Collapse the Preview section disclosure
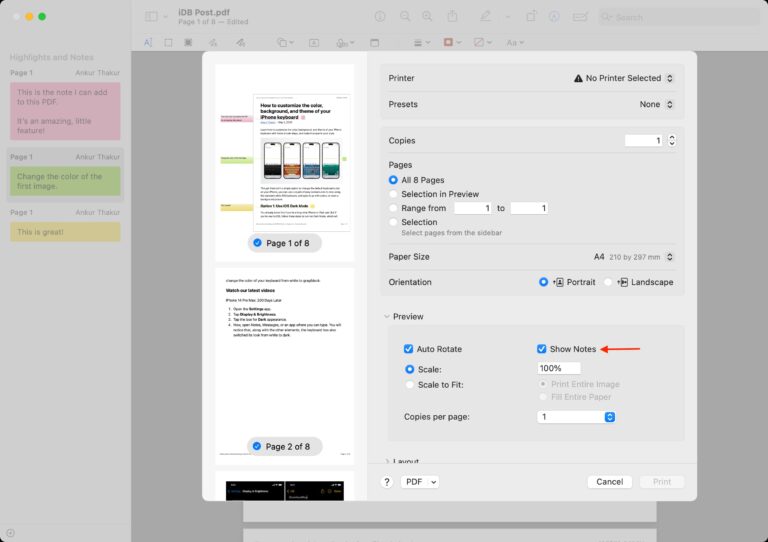Viewport: 768px width, 542px height. tap(386, 317)
